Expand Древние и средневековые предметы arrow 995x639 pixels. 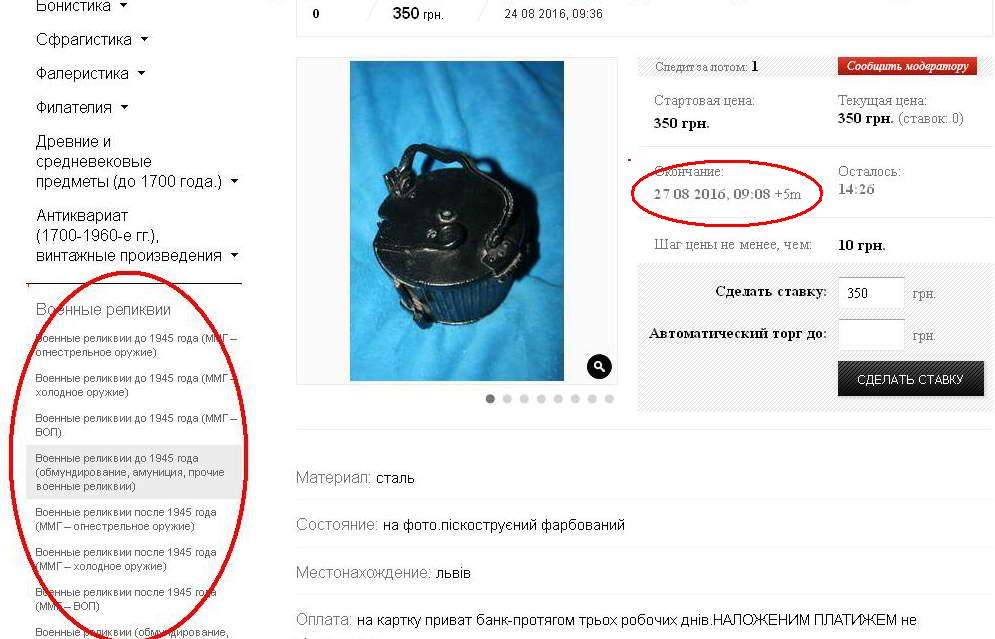[234, 181]
